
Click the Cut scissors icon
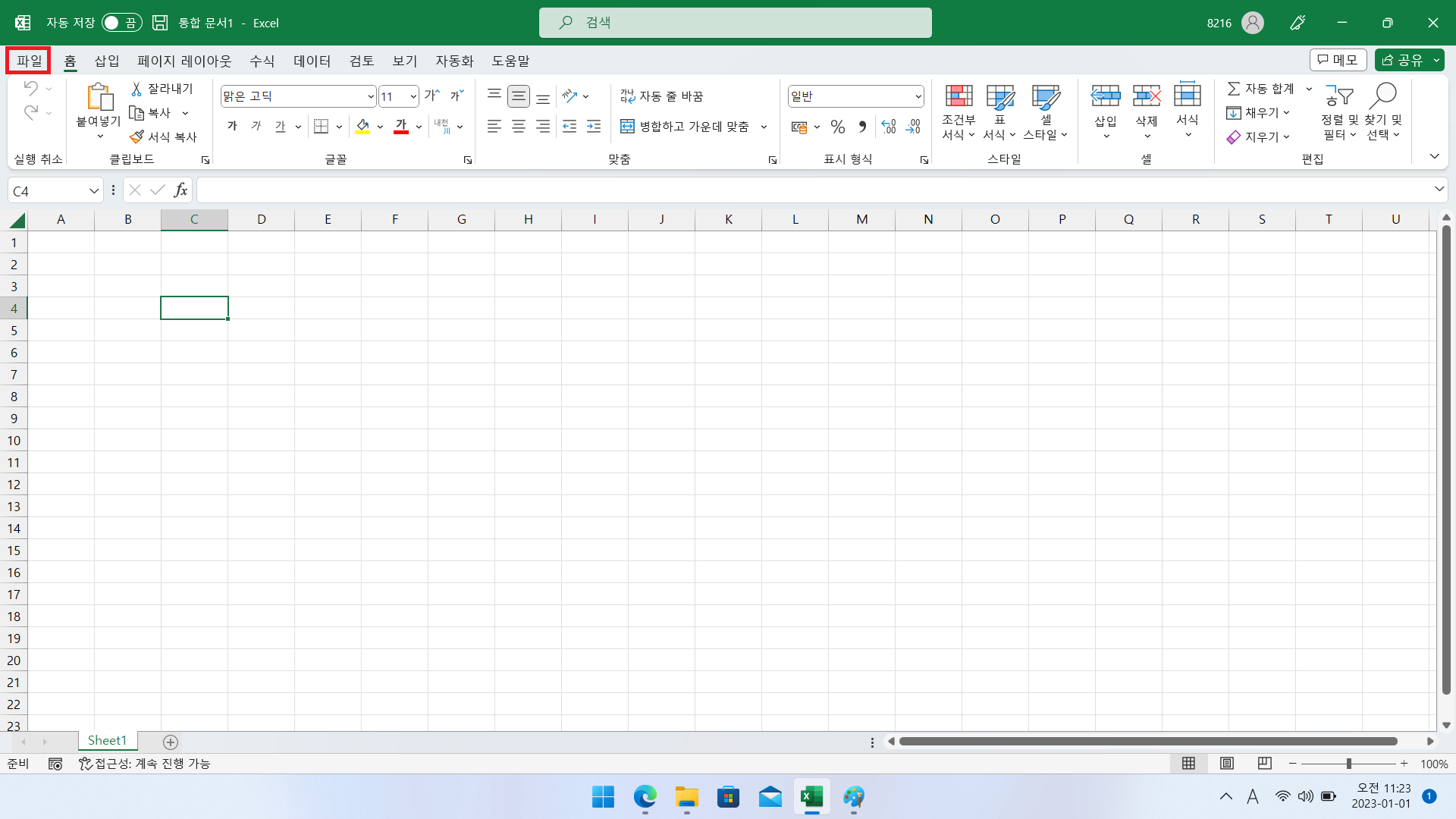click(136, 89)
